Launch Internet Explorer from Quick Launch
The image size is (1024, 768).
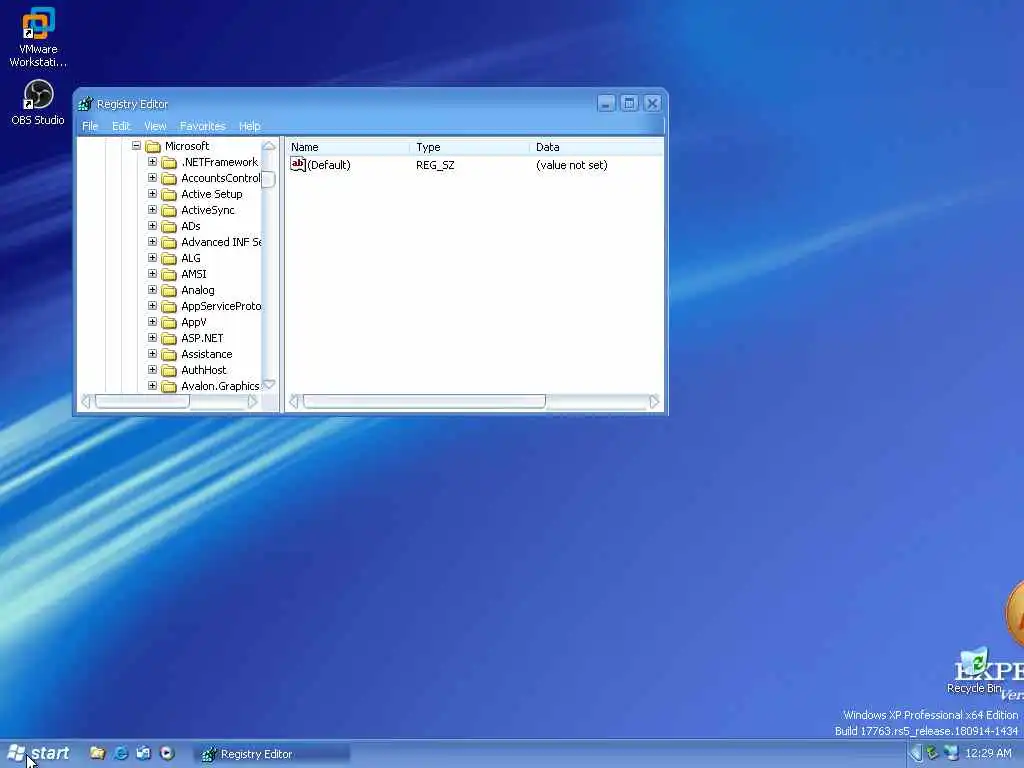pyautogui.click(x=121, y=753)
